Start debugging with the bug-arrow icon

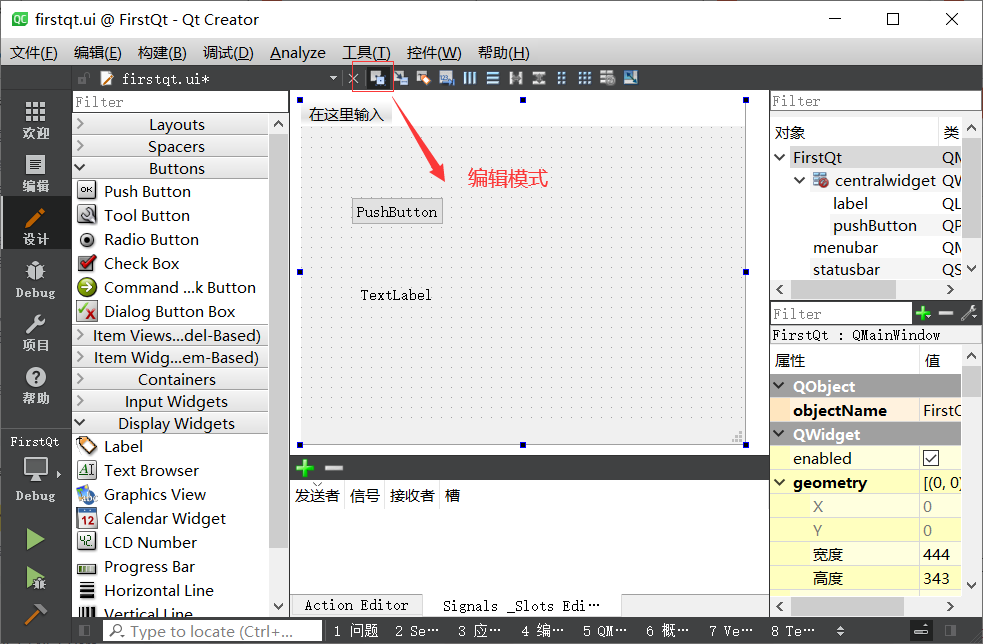(35, 578)
